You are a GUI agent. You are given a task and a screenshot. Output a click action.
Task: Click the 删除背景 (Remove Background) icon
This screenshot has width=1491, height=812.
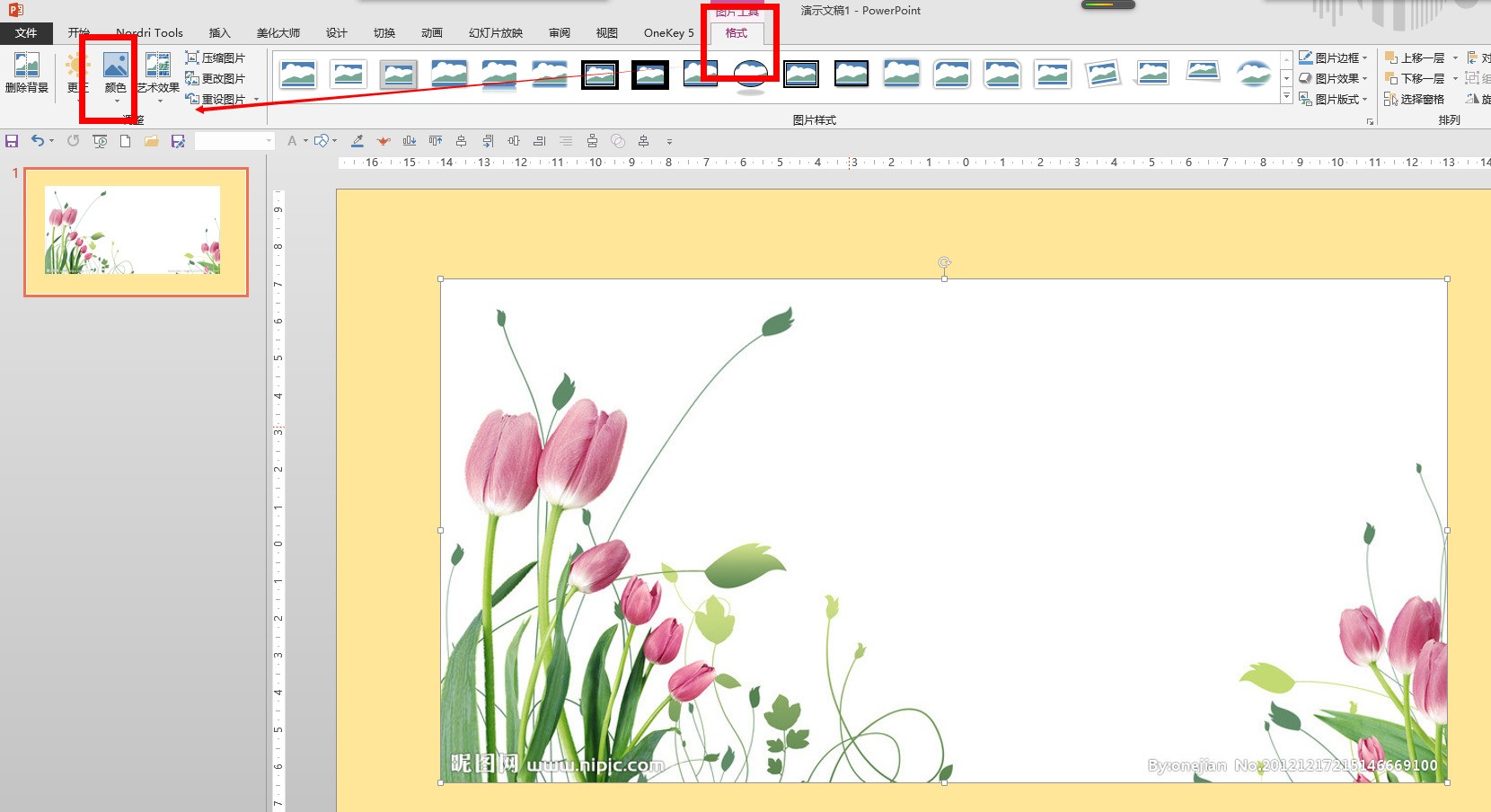coord(27,72)
